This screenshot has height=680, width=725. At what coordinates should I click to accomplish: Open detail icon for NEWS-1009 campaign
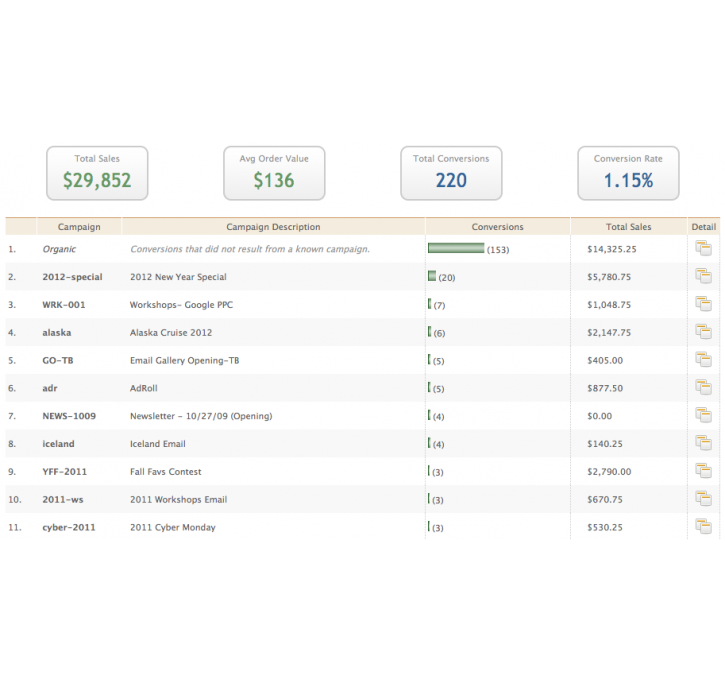coord(703,416)
